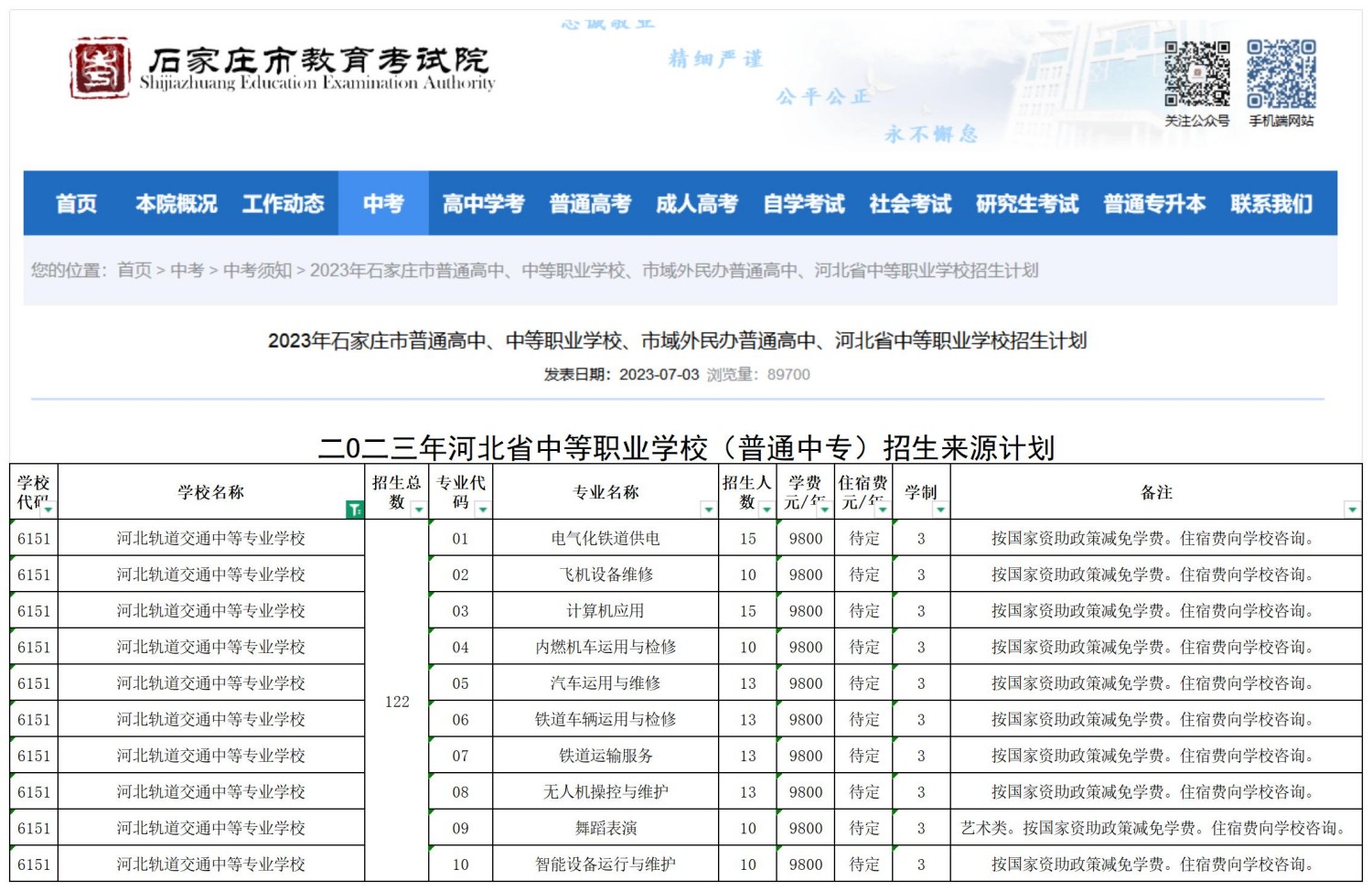Open the 招生人数 column filter dropdown
The width and height of the screenshot is (1372, 891).
(x=766, y=510)
